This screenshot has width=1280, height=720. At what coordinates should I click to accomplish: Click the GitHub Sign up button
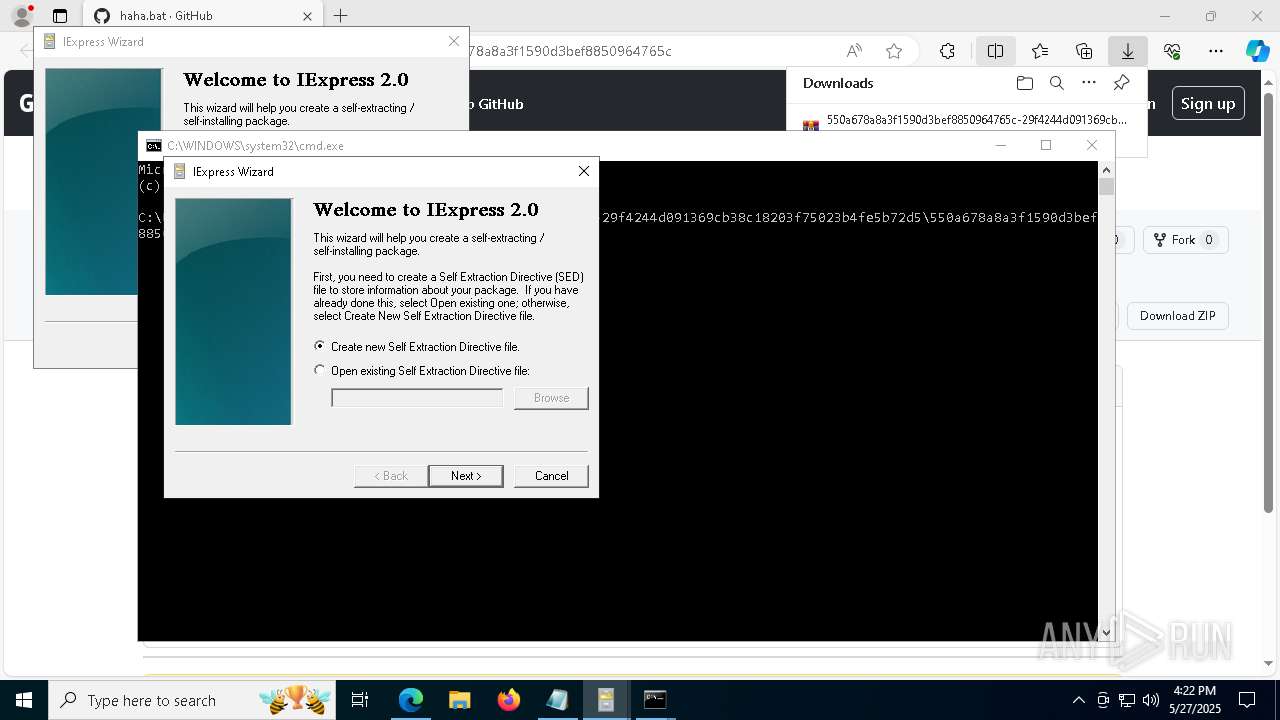coord(1208,103)
